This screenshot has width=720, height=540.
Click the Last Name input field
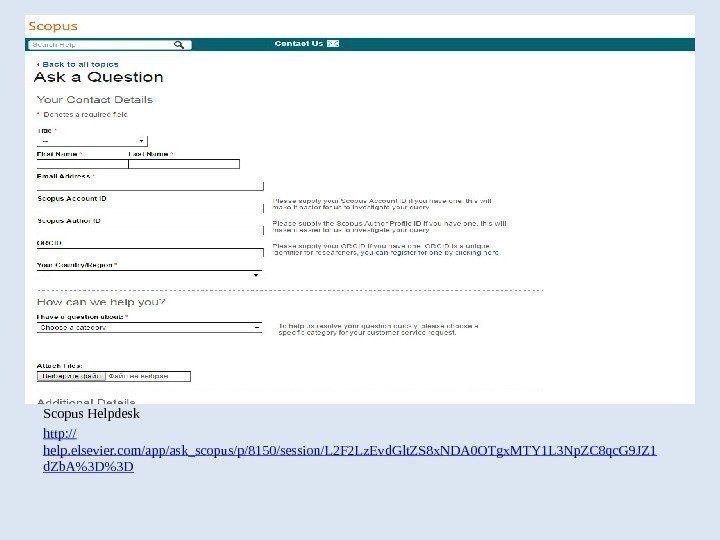(x=184, y=164)
